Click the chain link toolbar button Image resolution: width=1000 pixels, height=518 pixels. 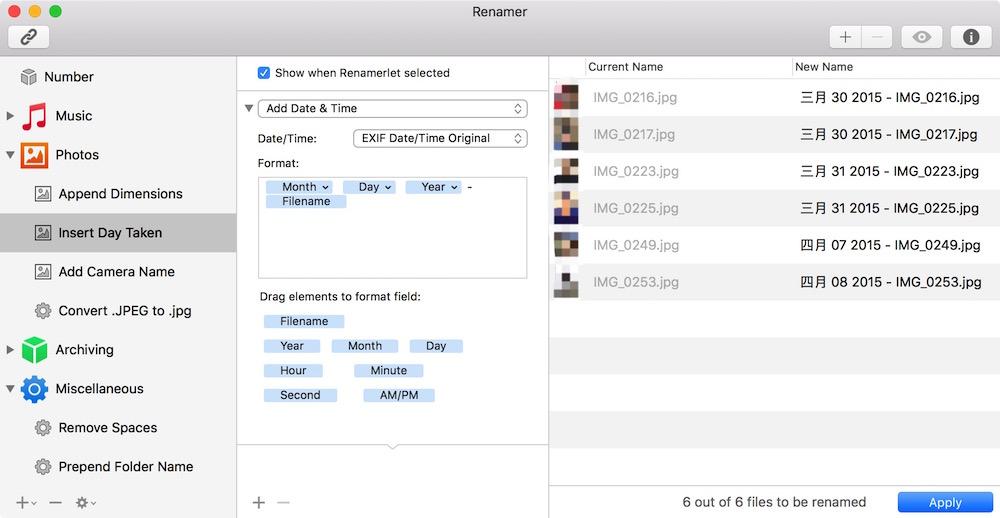tap(29, 37)
